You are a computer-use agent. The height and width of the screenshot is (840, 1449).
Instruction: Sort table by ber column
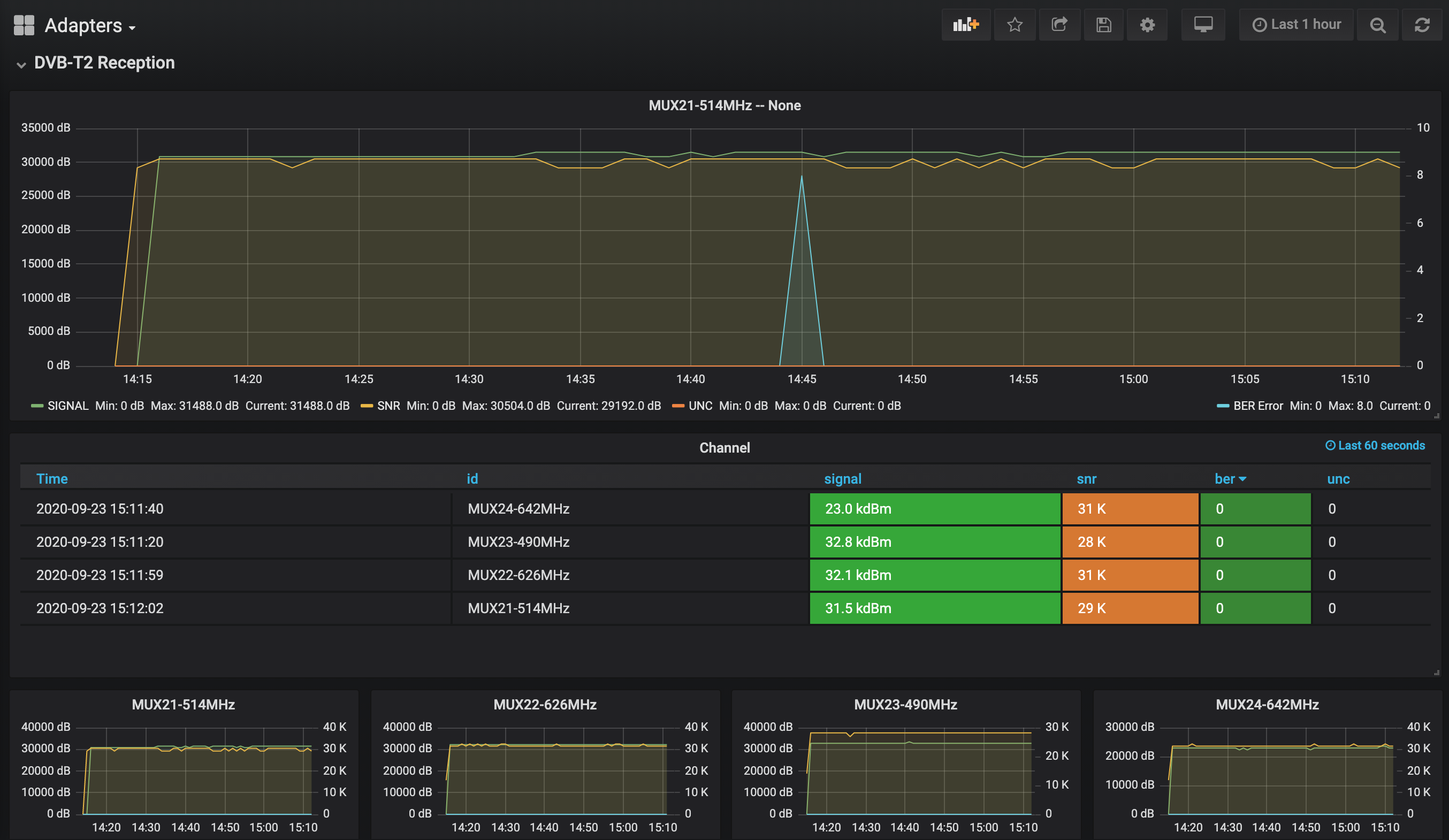(x=1225, y=479)
